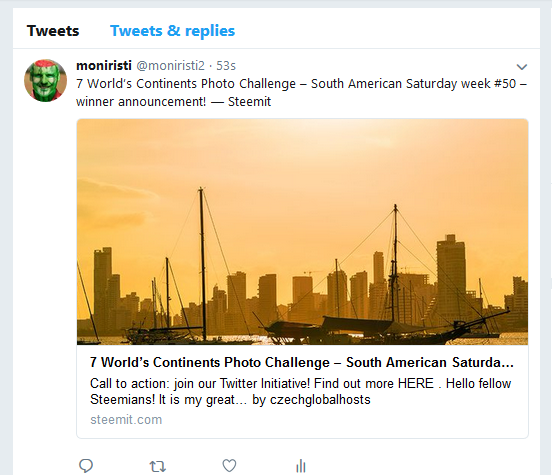Open the sailboat skyline preview image
552x475 pixels.
coord(302,232)
